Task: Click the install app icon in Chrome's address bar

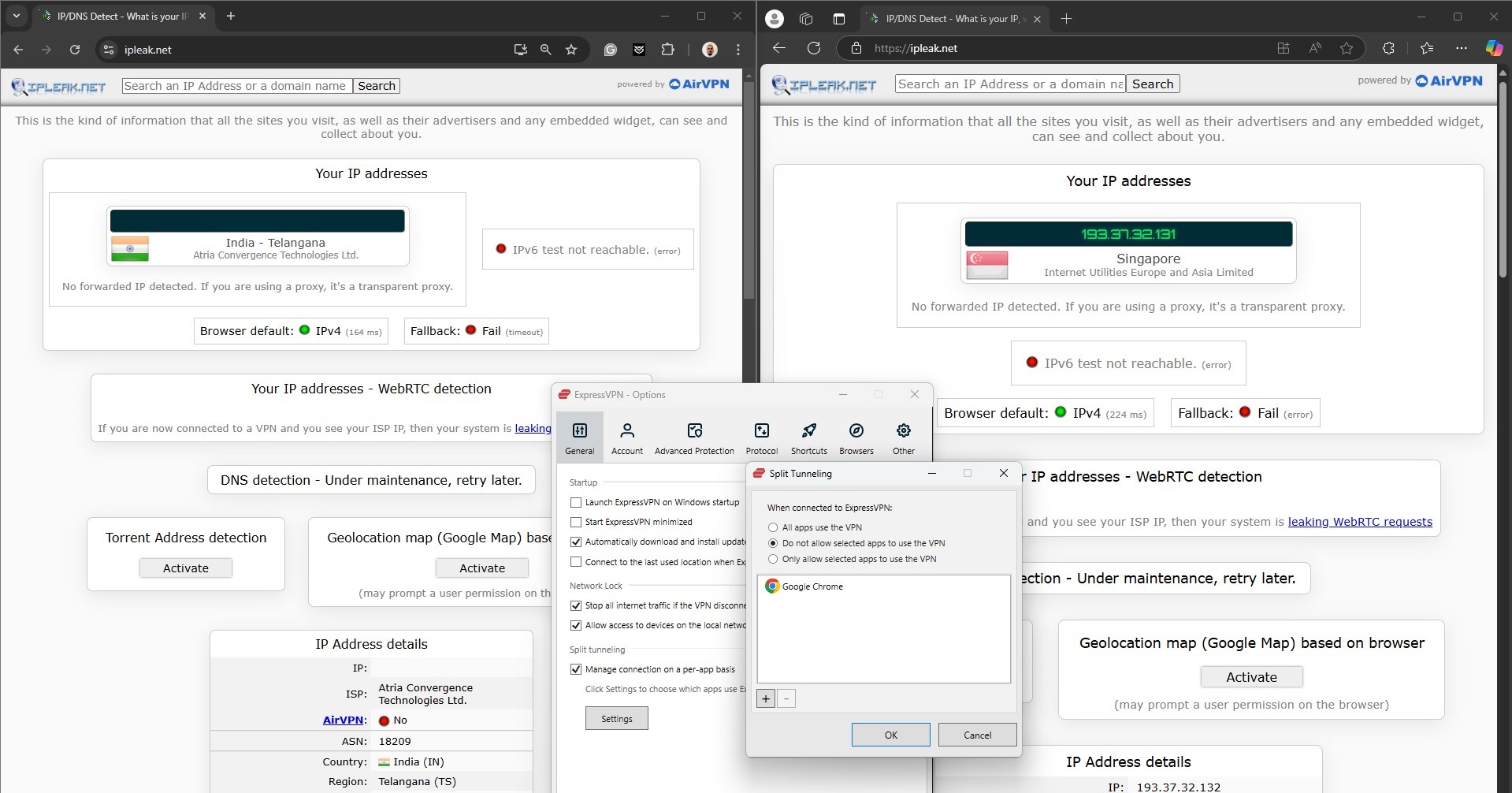Action: (x=520, y=50)
